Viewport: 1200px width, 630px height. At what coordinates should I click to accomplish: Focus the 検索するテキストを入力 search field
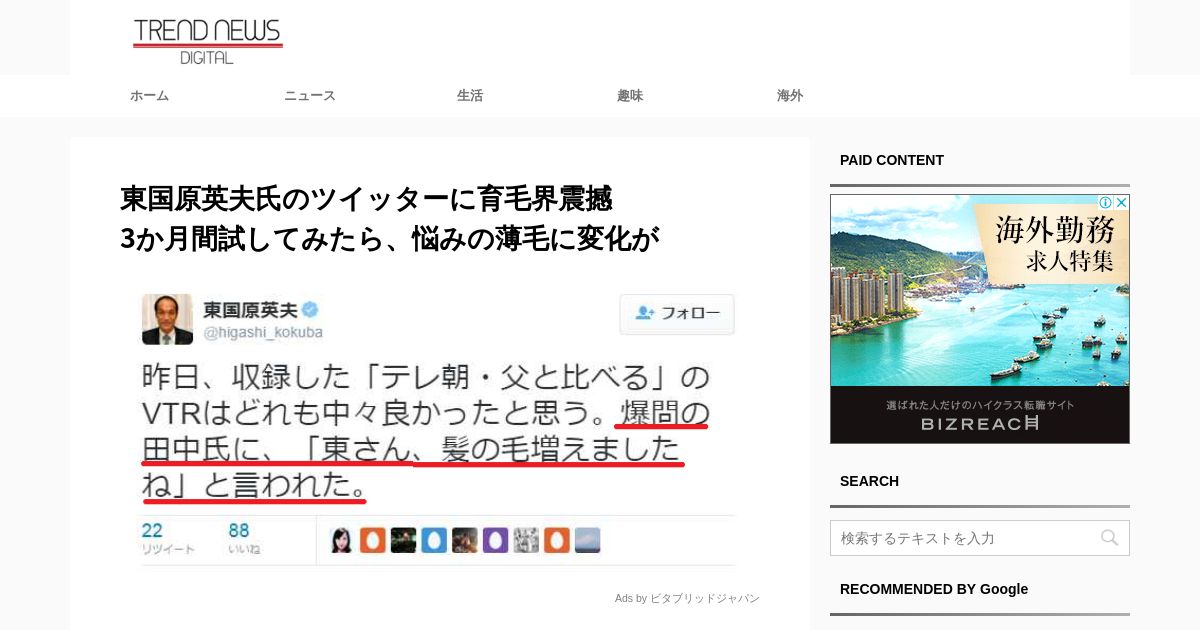click(x=980, y=538)
